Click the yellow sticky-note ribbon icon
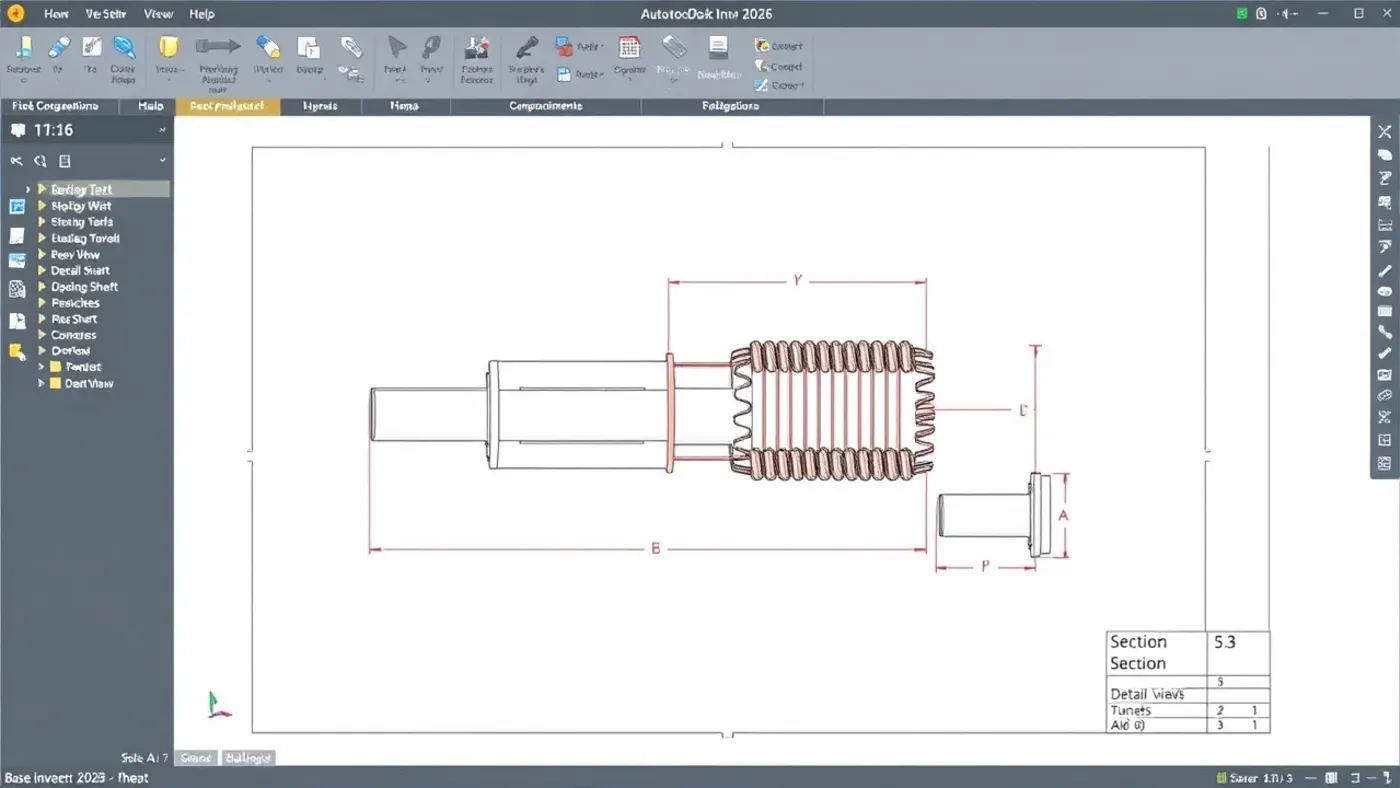This screenshot has width=1400, height=788. tap(168, 47)
